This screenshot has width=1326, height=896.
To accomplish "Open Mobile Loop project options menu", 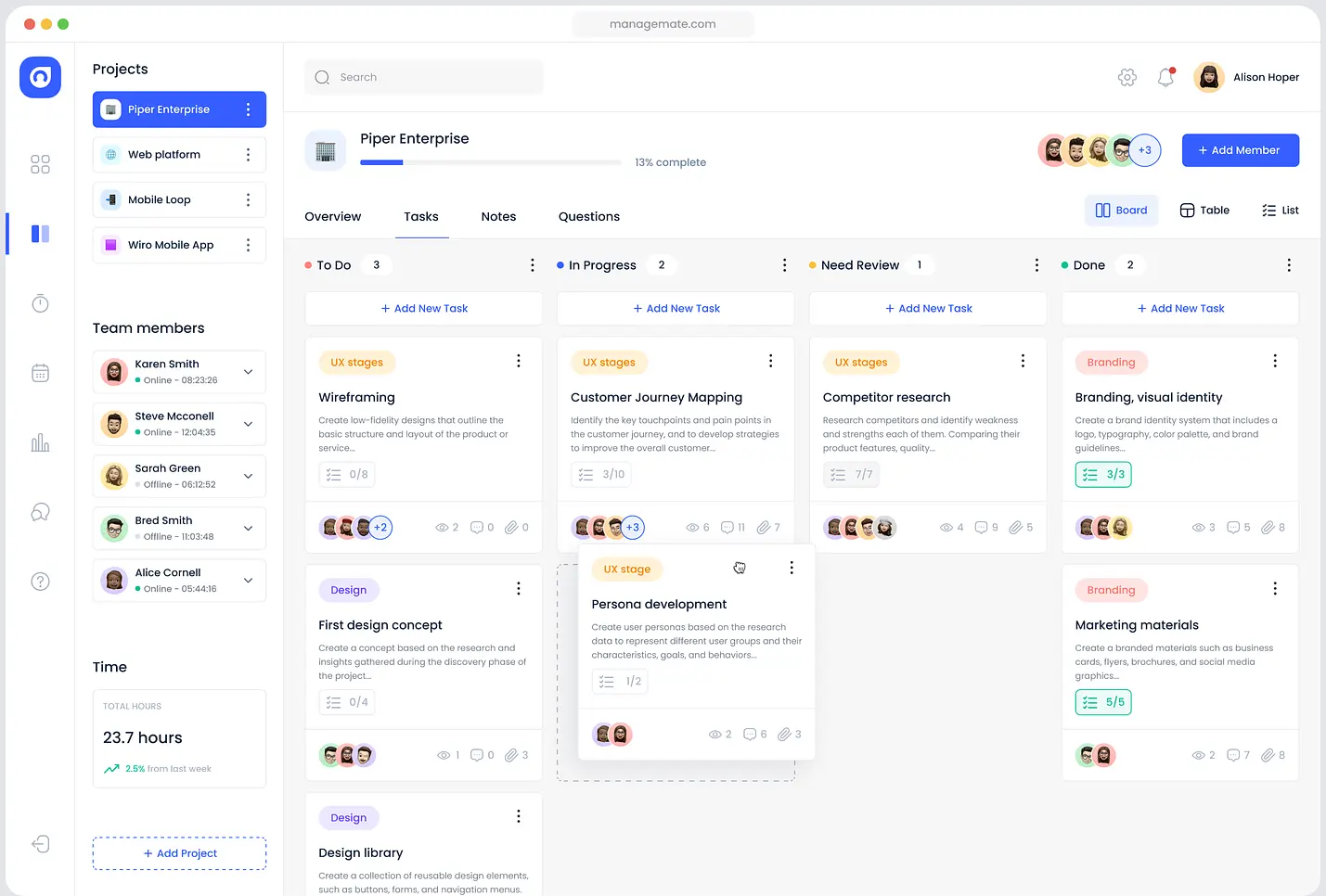I will tap(248, 199).
